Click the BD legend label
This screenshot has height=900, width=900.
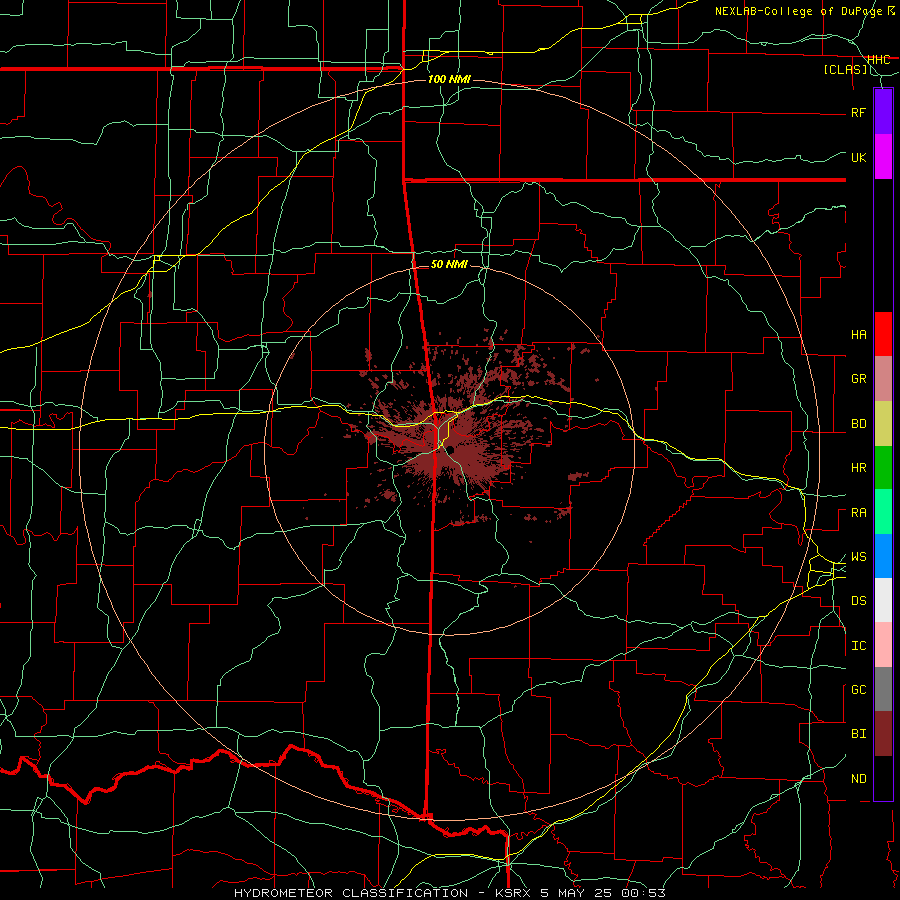point(859,424)
